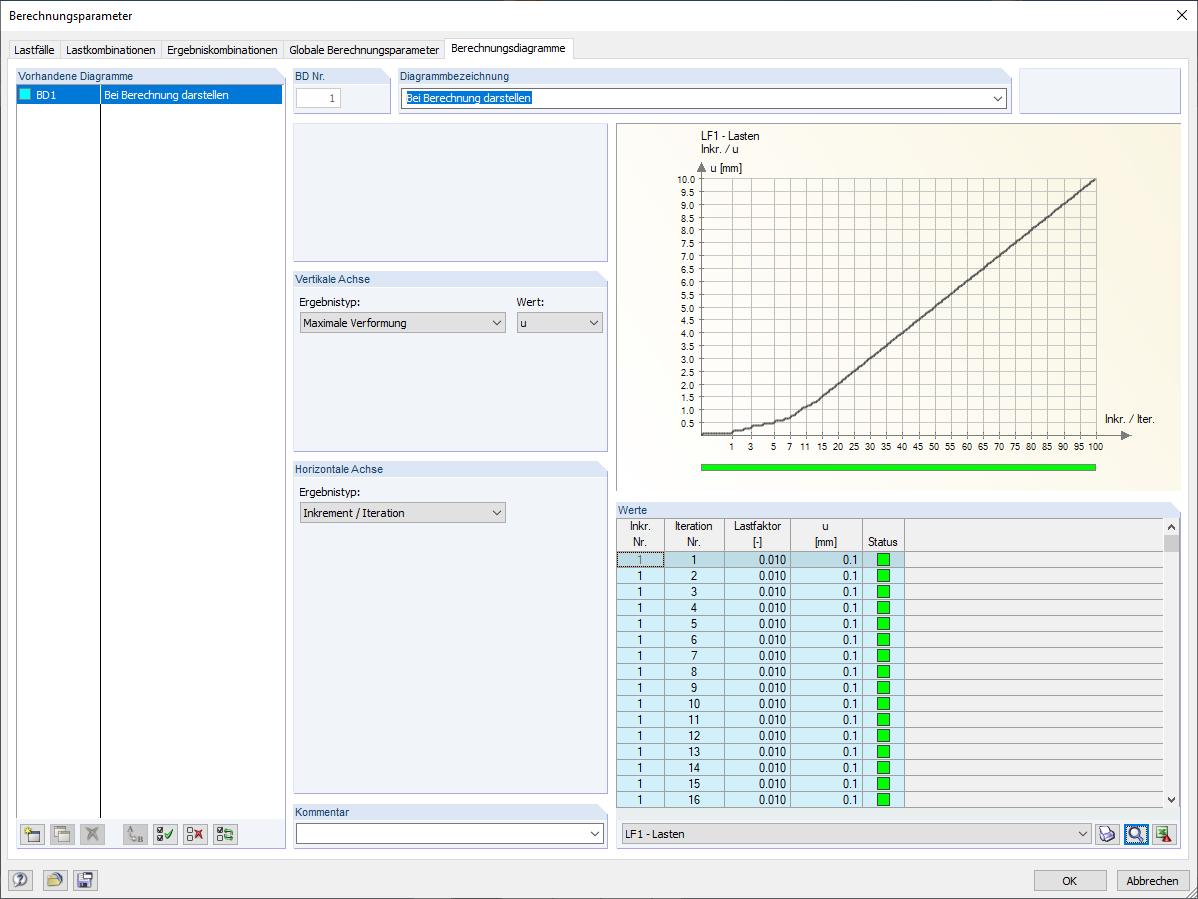The width and height of the screenshot is (1198, 899).
Task: Click the cyan BD1 color swatch
Action: click(25, 95)
